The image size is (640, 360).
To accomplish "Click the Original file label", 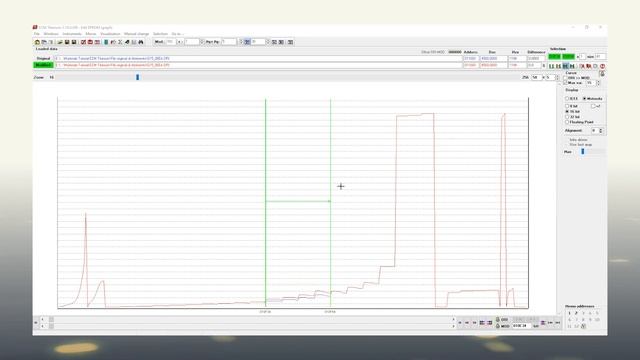I will tap(43, 58).
